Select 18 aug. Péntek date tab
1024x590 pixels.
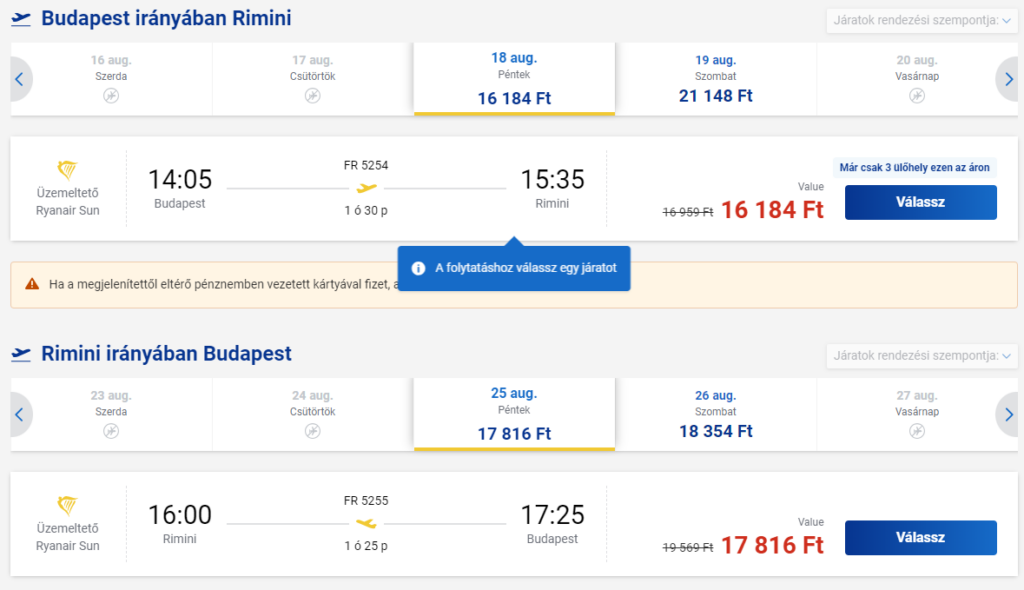[514, 79]
